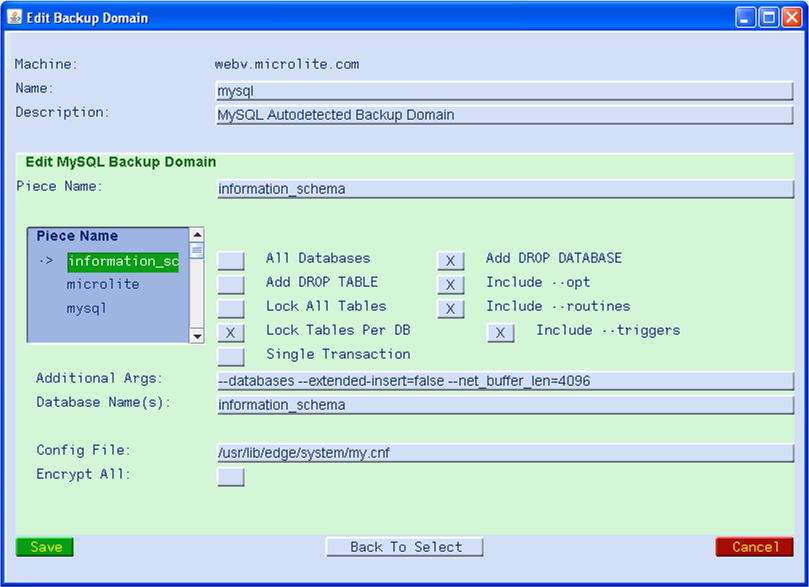Click the webv.microlite.com machine name text
Image resolution: width=809 pixels, height=587 pixels.
click(x=287, y=64)
